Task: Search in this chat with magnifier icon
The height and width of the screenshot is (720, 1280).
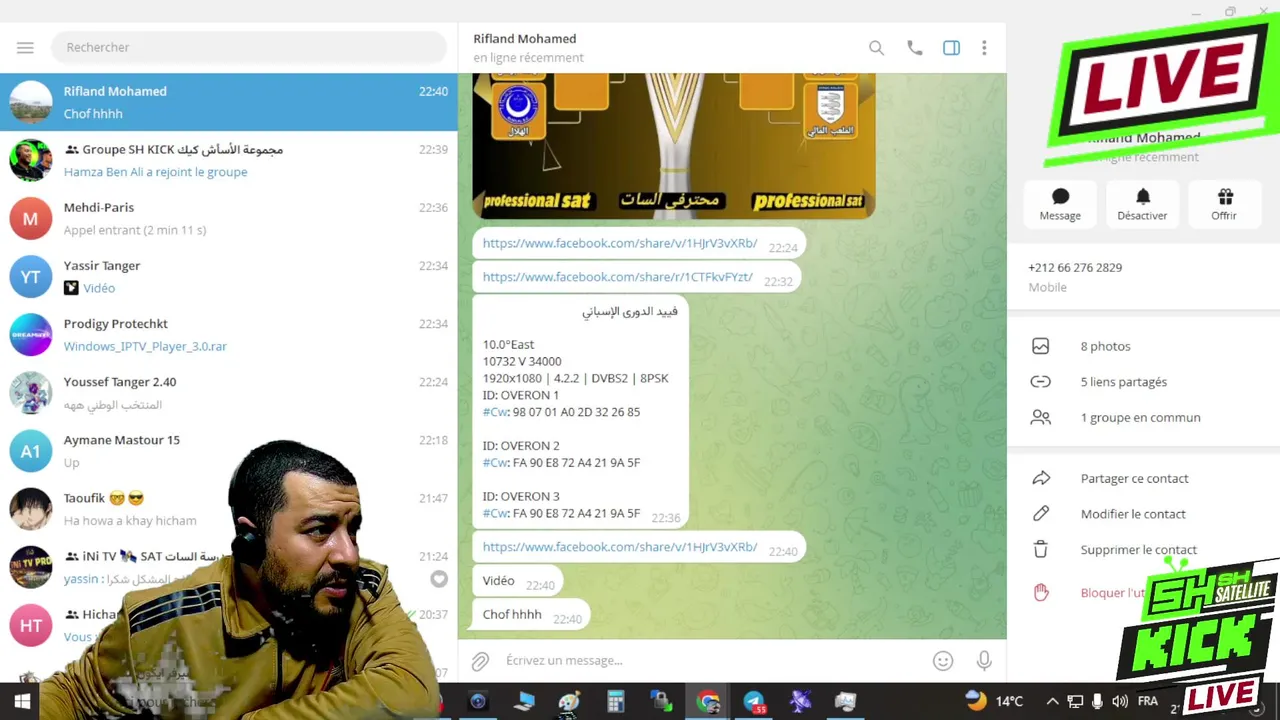Action: click(876, 48)
